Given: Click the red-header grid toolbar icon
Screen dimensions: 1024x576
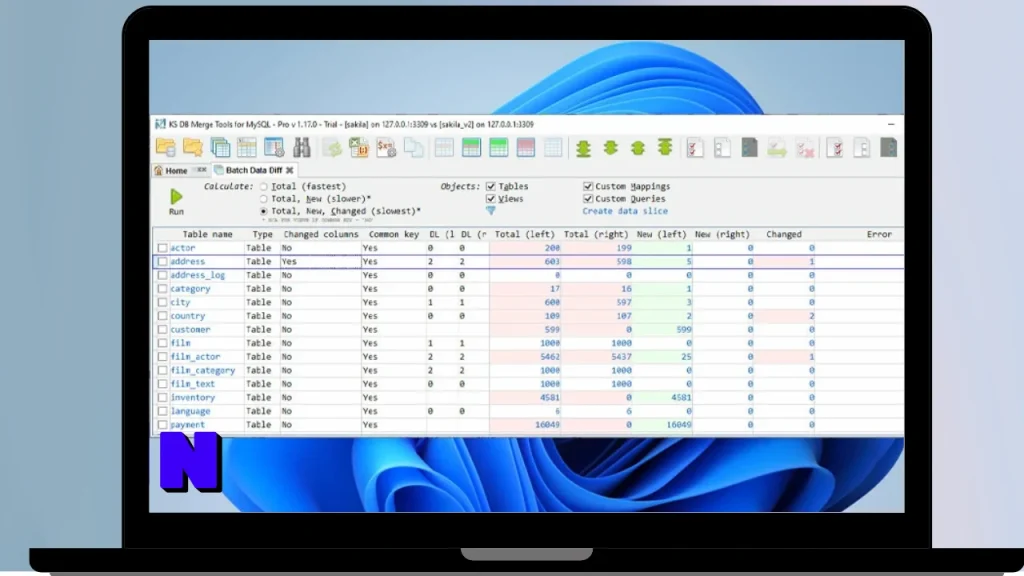Looking at the screenshot, I should coord(525,148).
